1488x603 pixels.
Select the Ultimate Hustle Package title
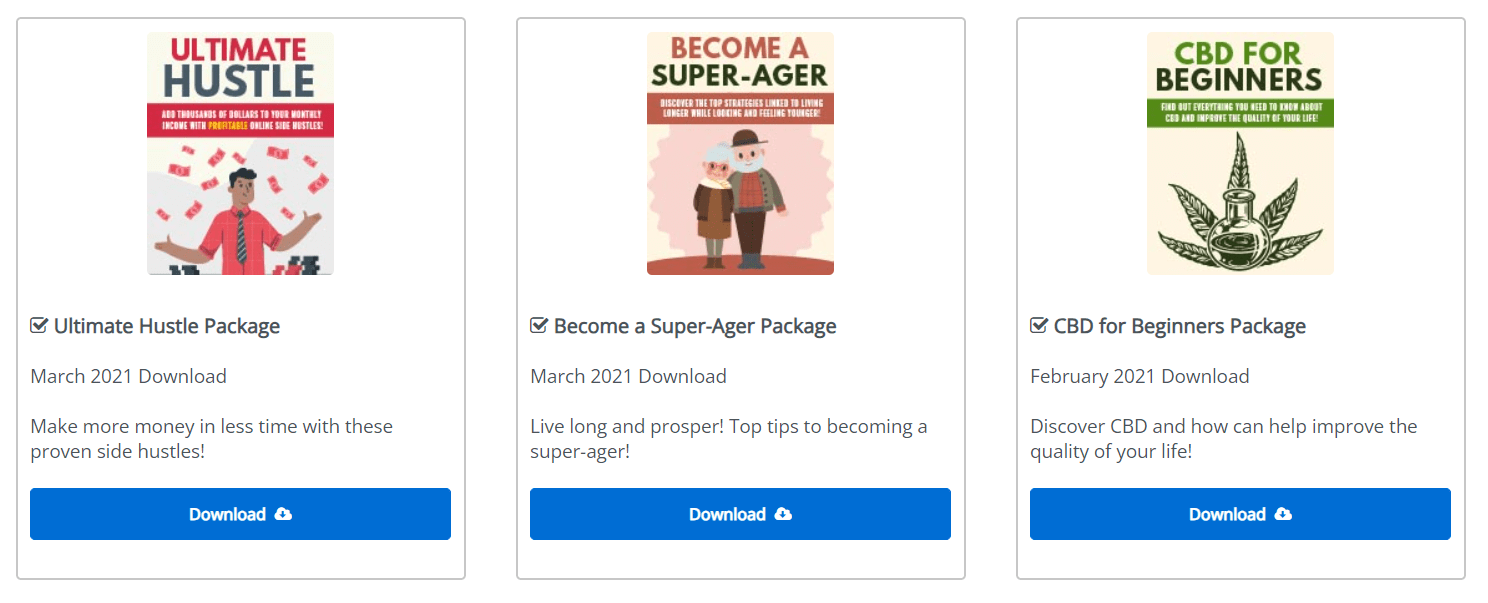point(167,326)
